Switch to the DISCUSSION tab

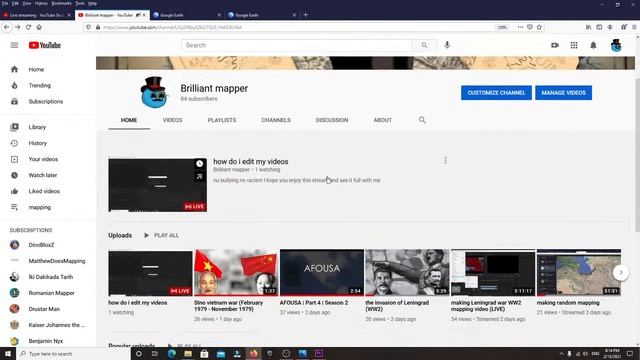[x=332, y=120]
